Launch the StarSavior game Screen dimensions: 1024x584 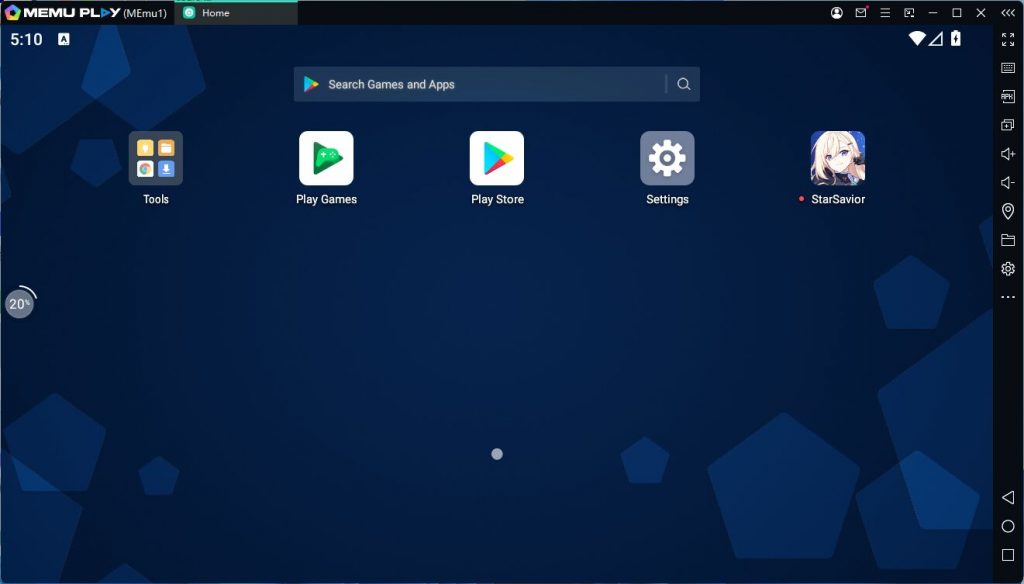click(837, 159)
